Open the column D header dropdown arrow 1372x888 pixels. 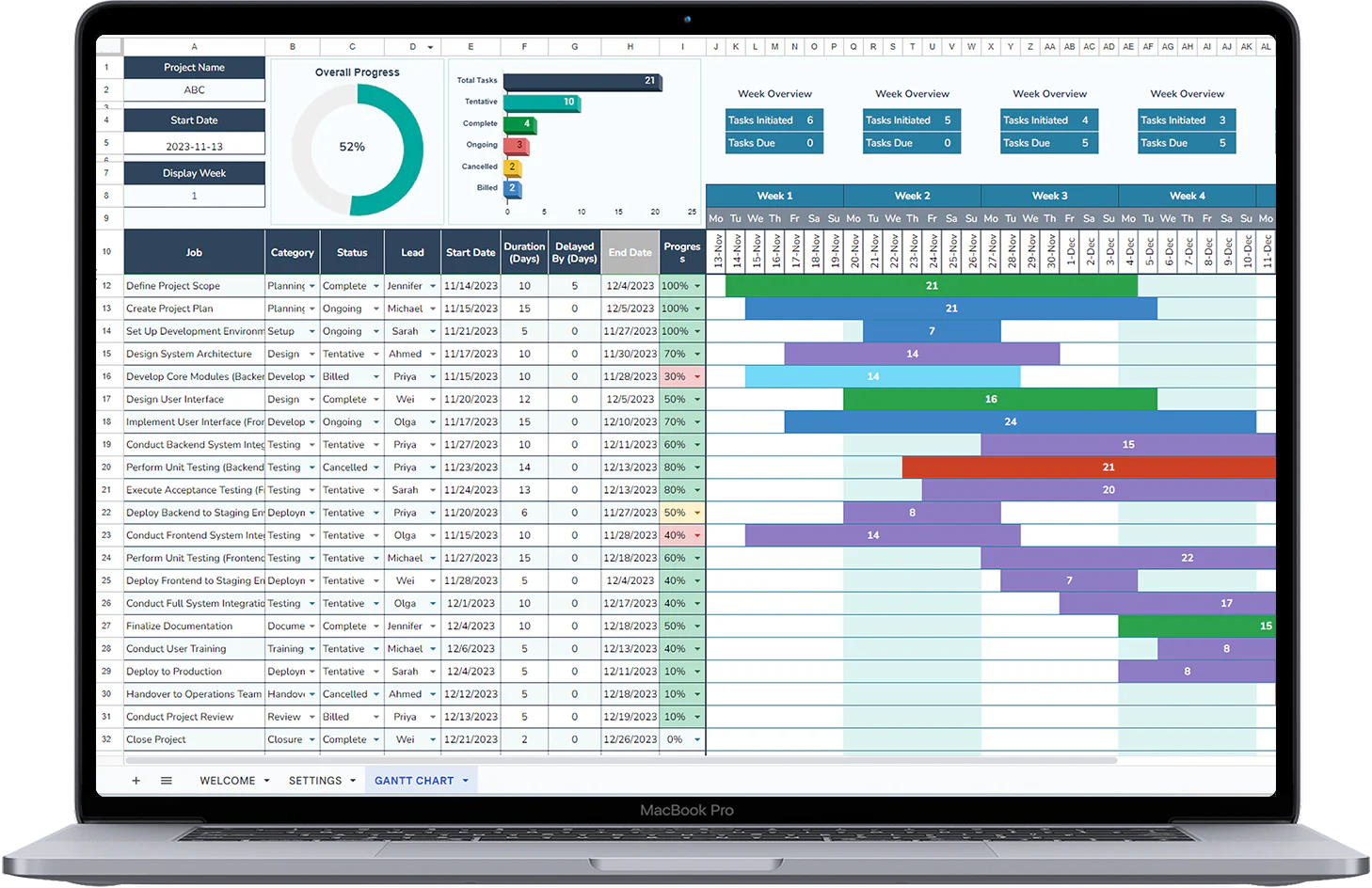(x=430, y=47)
